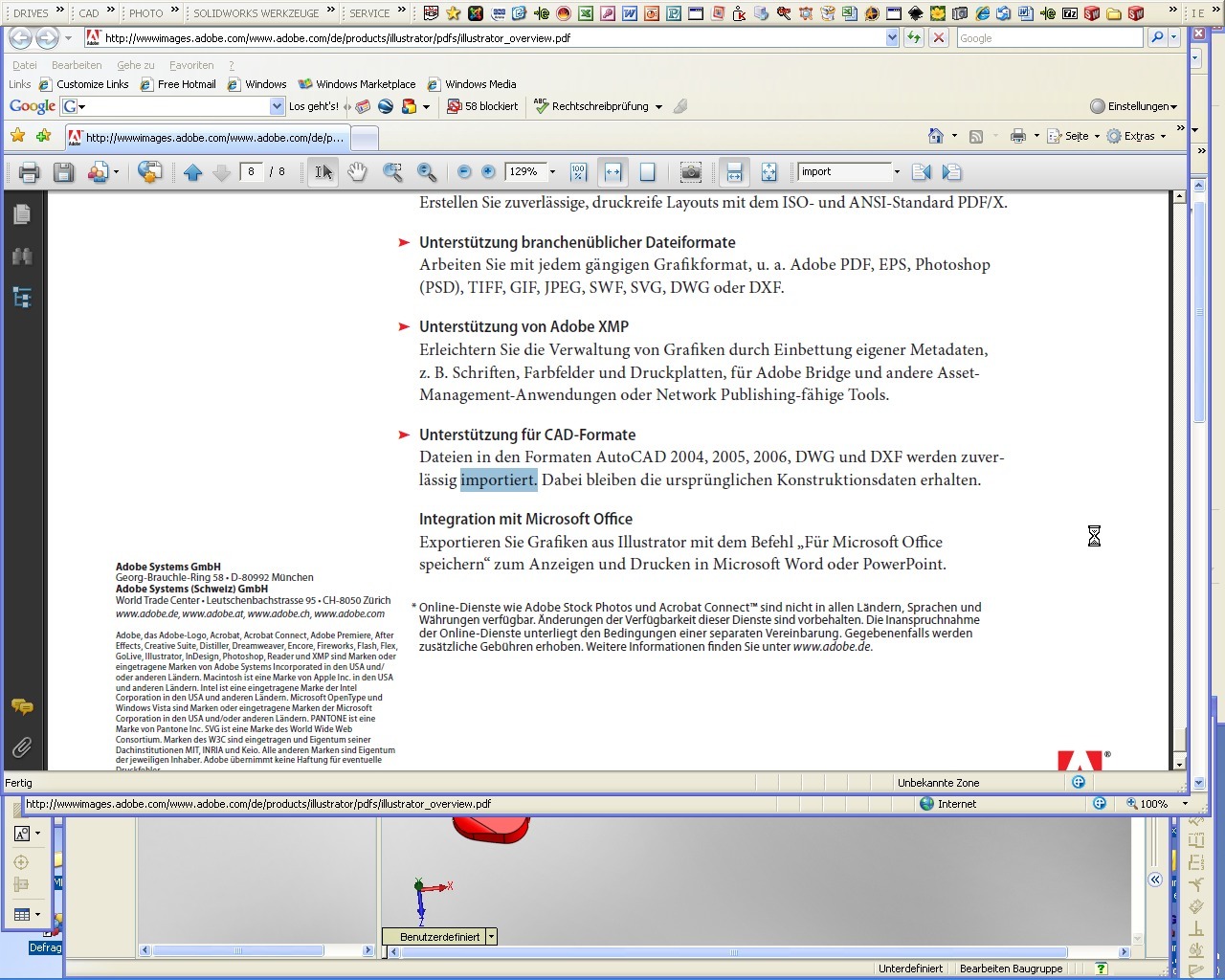Open the Customize Links link
The width and height of the screenshot is (1225, 980).
coord(83,84)
